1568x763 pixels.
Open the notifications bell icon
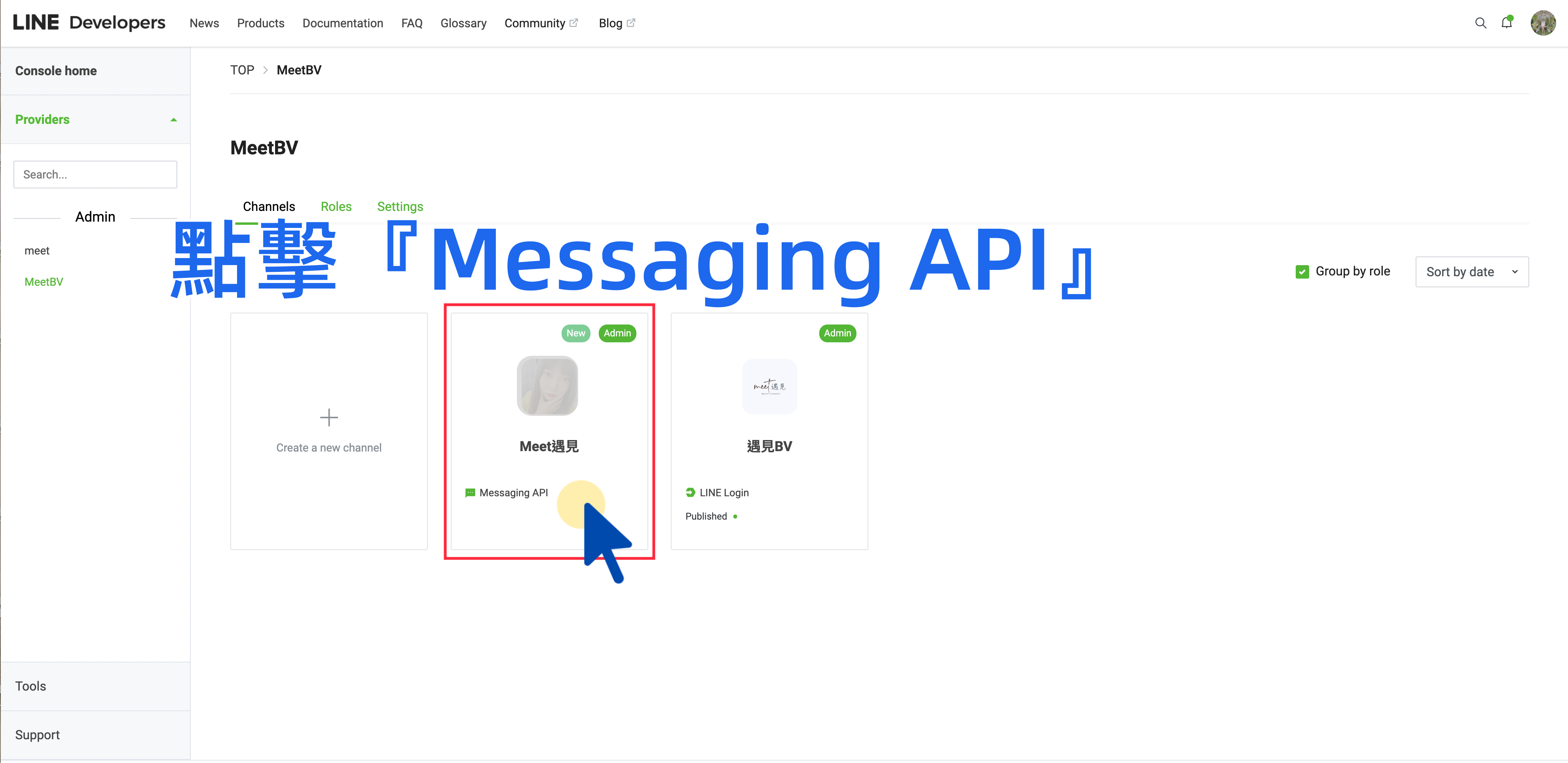pyautogui.click(x=1507, y=23)
